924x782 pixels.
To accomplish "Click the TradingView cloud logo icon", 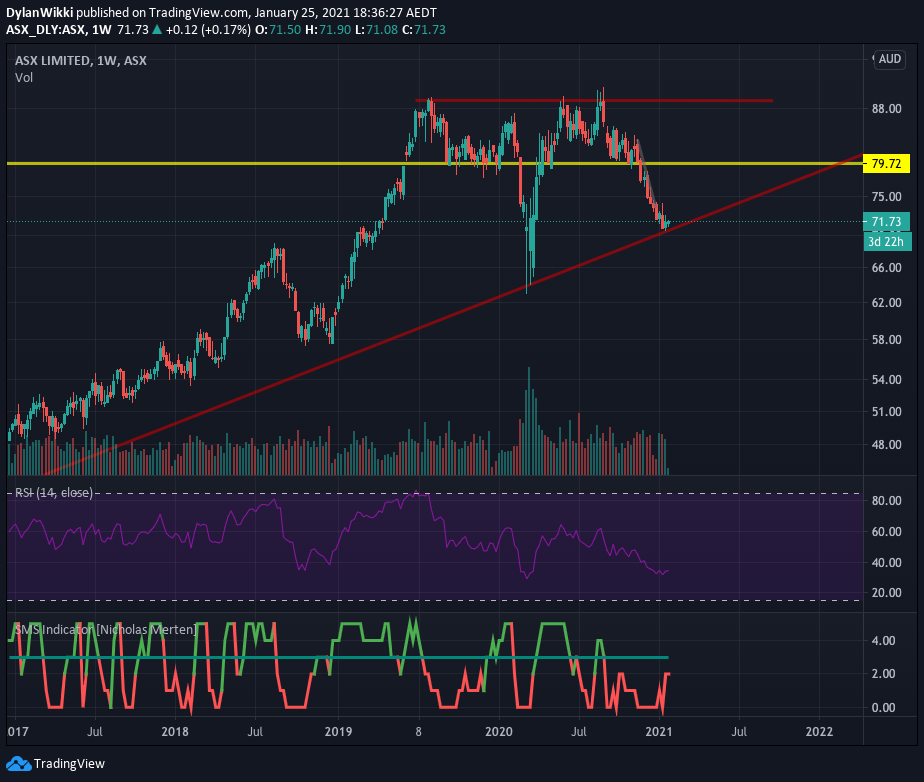I will pyautogui.click(x=18, y=764).
